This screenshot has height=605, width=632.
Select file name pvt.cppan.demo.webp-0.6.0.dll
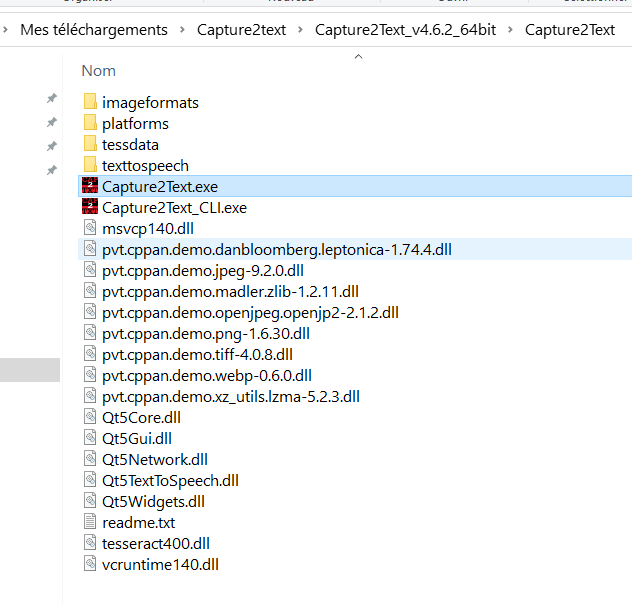point(207,376)
